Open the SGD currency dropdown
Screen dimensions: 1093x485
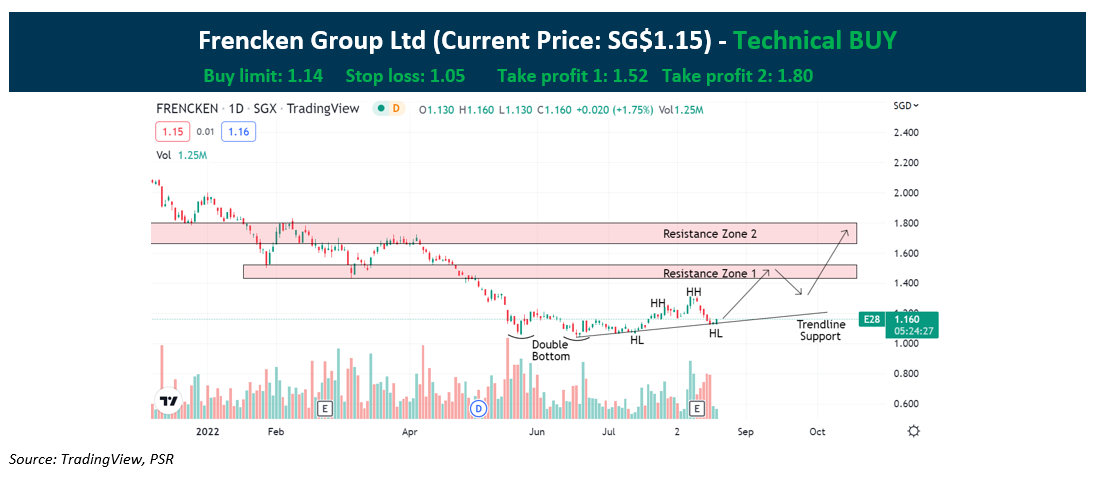coord(906,106)
